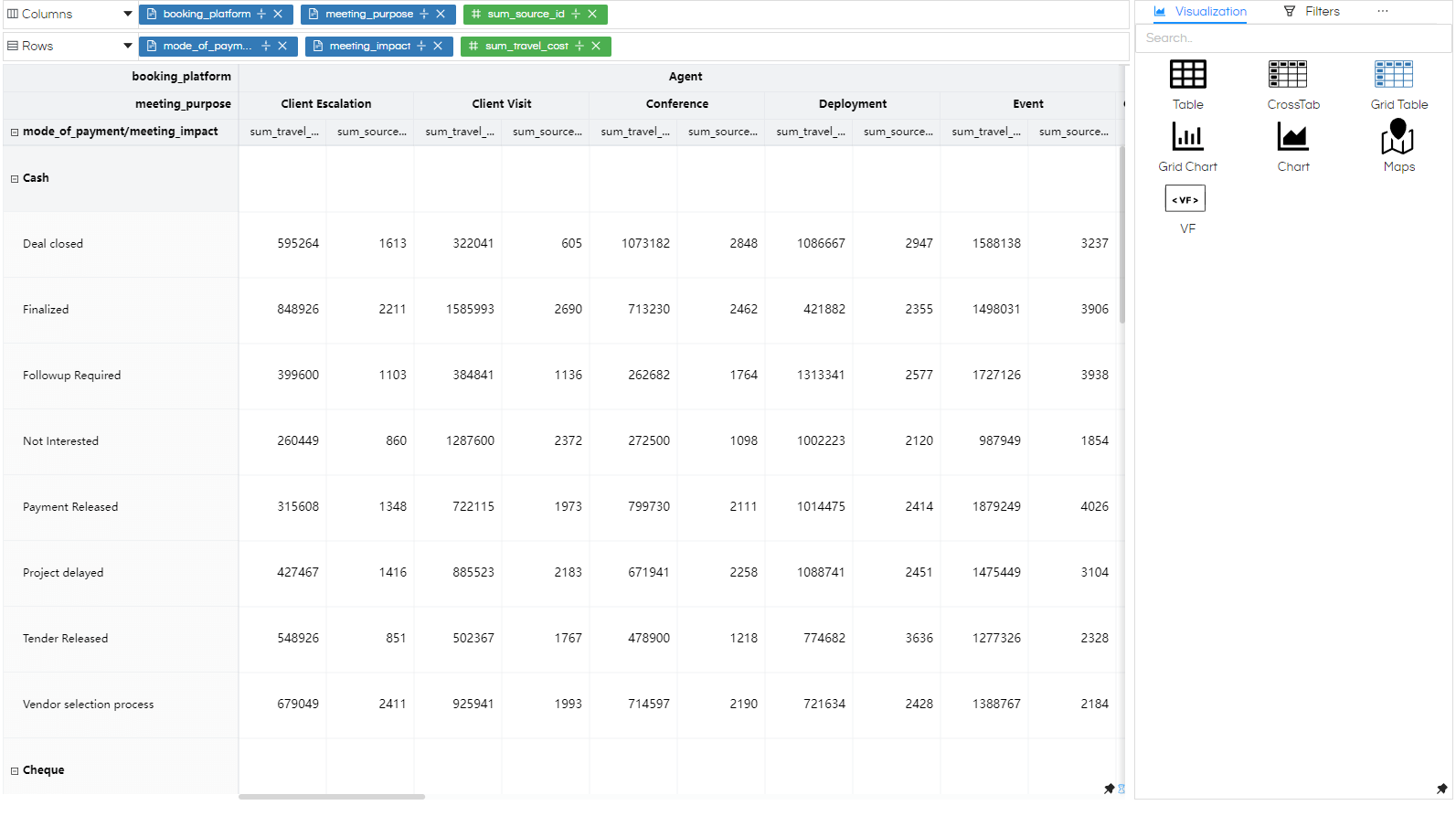Switch to the Filters tab

coord(1312,12)
